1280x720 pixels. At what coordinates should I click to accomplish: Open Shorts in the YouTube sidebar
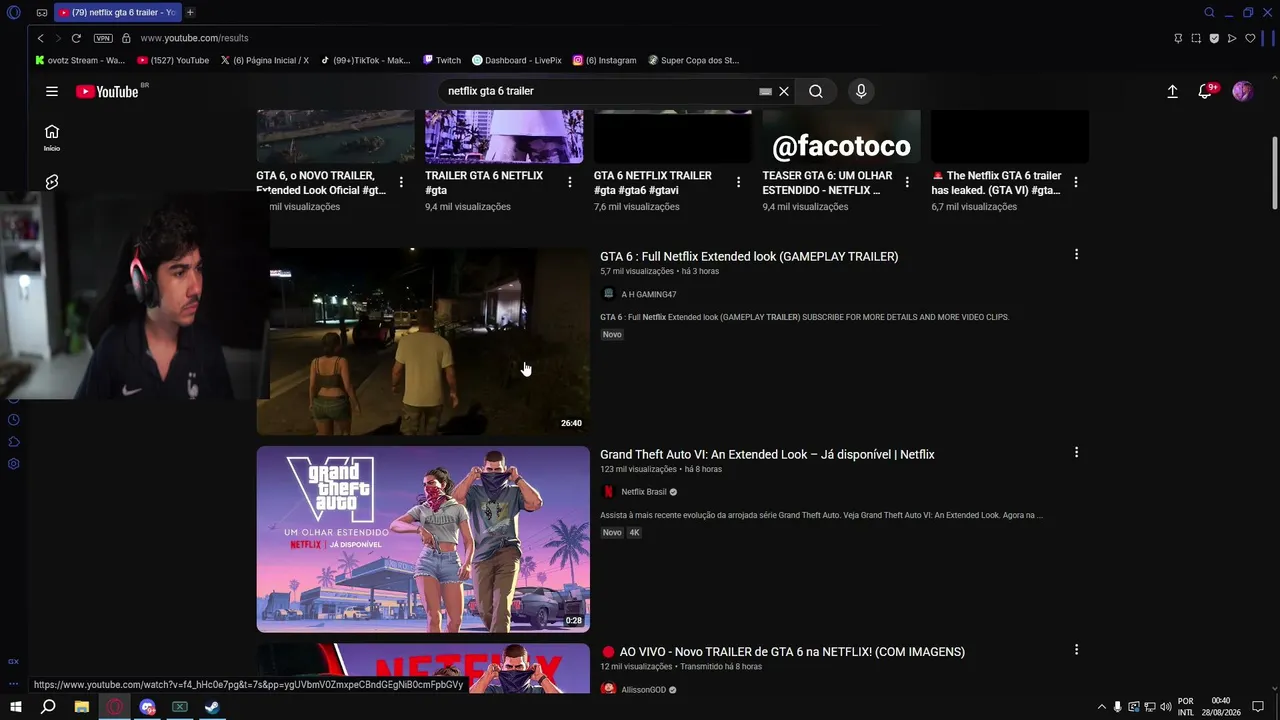coord(52,182)
